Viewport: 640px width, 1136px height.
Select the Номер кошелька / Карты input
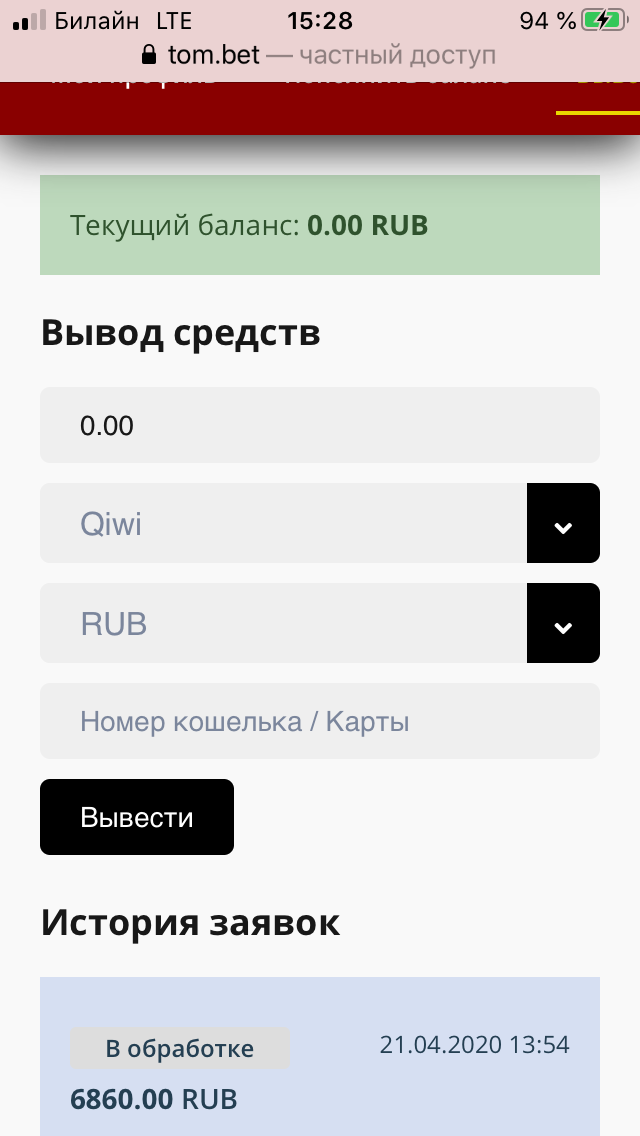[320, 721]
